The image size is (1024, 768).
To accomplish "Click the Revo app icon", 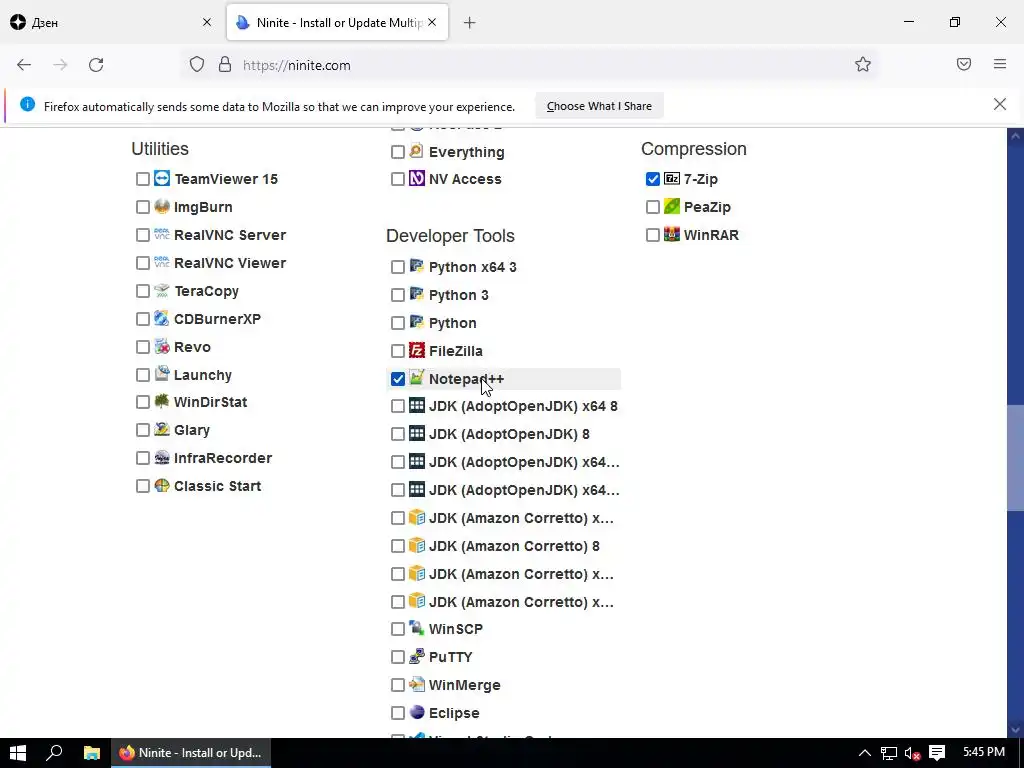I will 162,347.
